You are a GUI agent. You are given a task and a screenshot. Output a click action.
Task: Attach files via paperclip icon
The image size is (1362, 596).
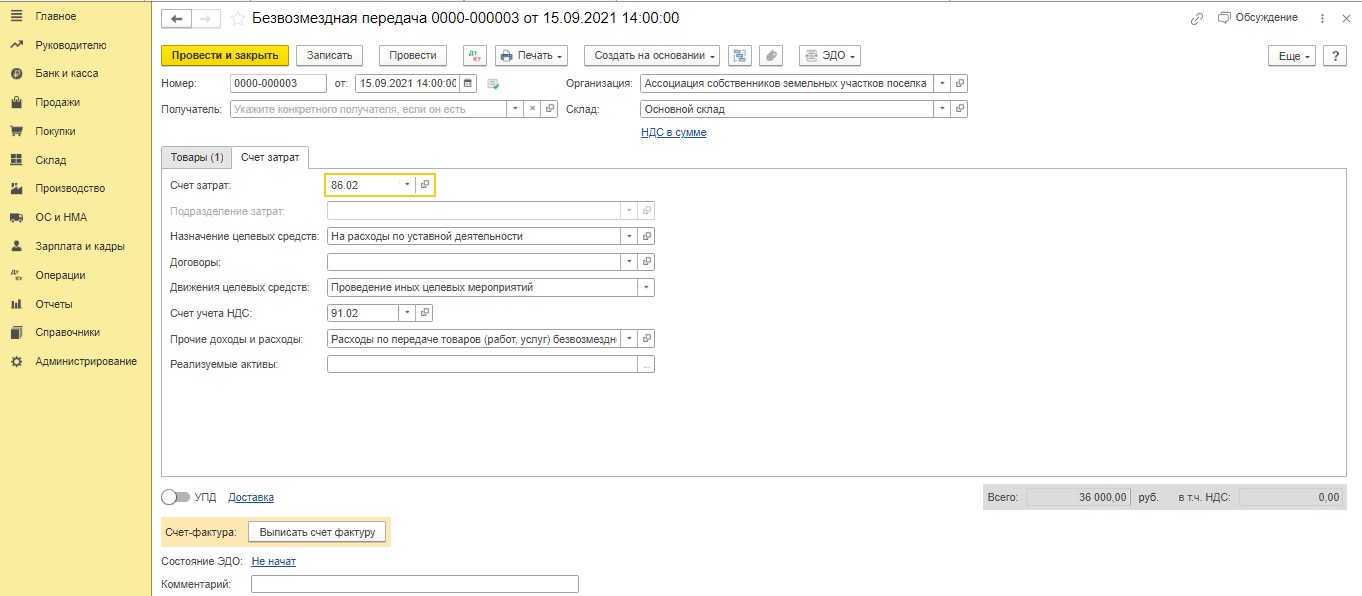pos(771,56)
